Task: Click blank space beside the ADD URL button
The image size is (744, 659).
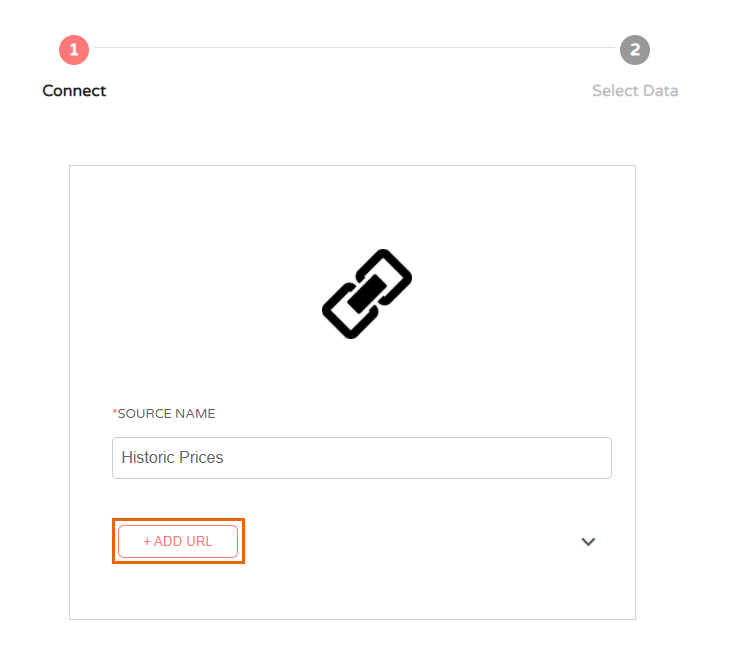Action: tap(408, 541)
